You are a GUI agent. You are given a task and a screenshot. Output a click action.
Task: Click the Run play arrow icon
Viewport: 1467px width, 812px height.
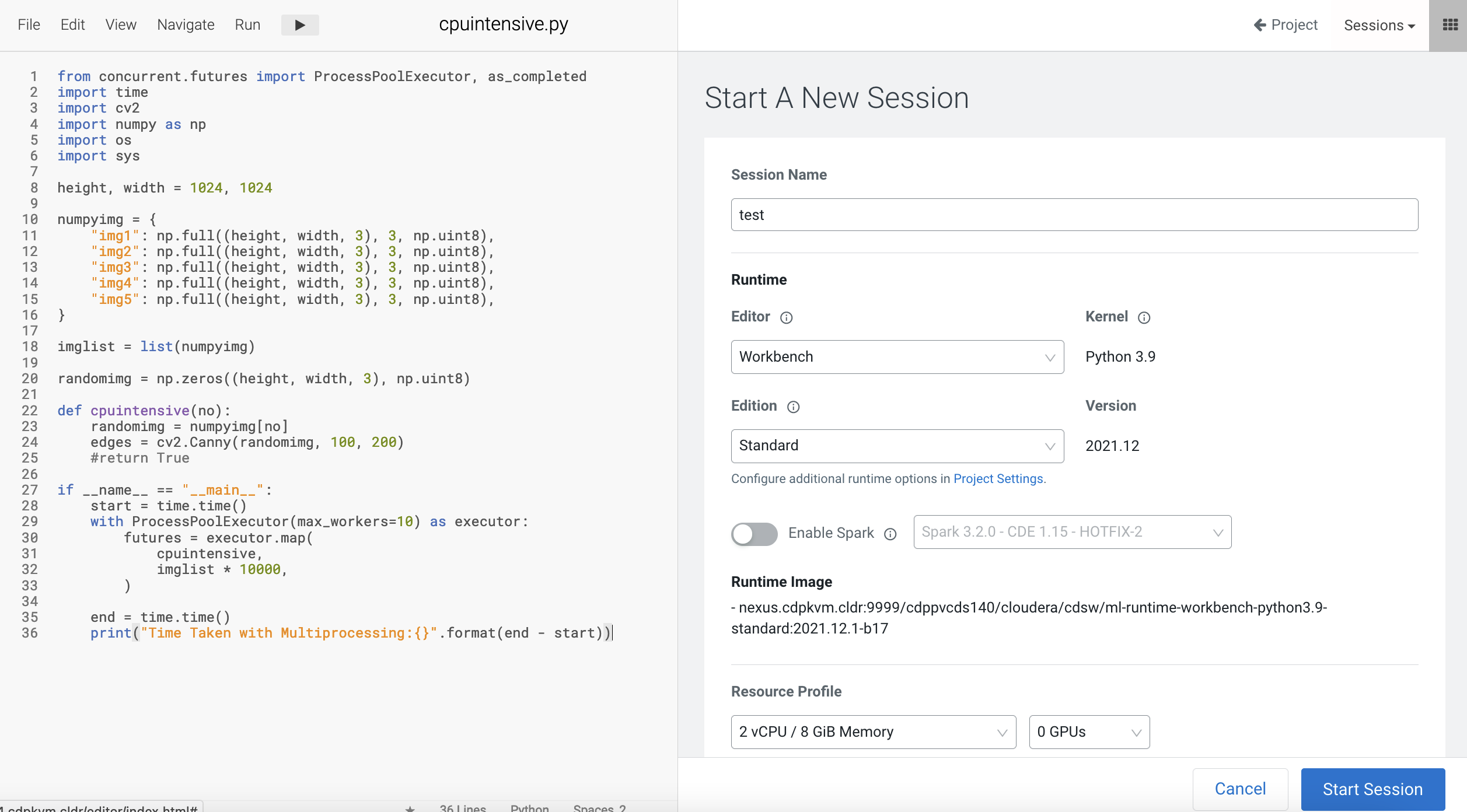click(x=300, y=25)
